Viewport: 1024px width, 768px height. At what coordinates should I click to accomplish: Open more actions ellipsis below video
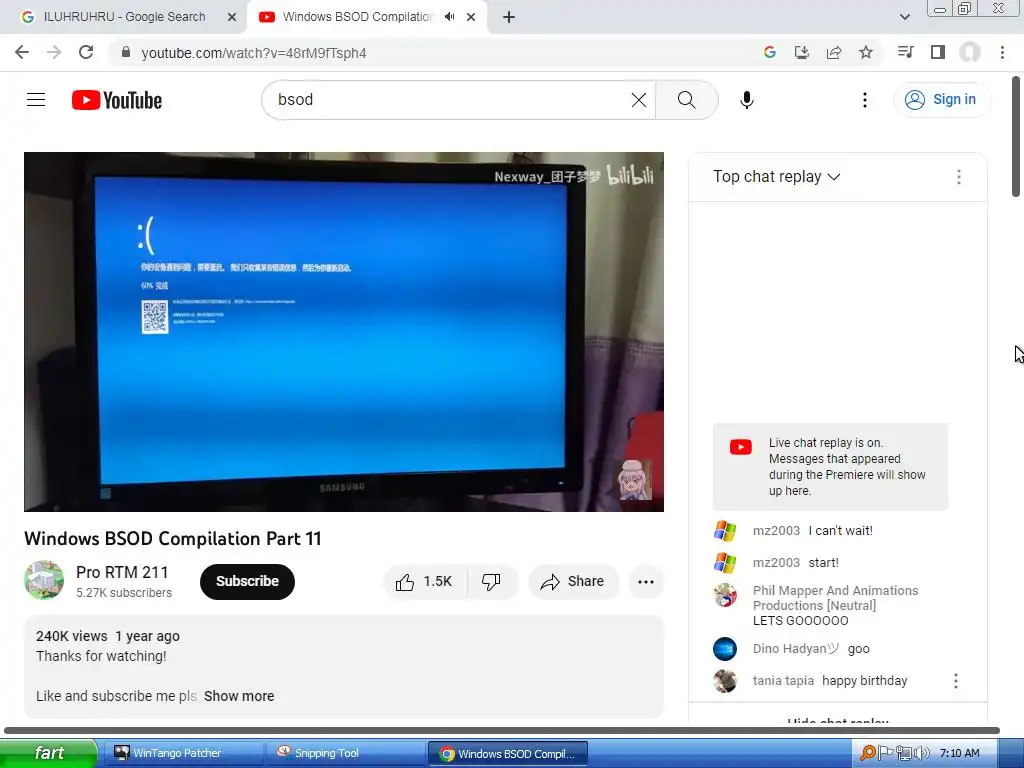pyautogui.click(x=646, y=581)
